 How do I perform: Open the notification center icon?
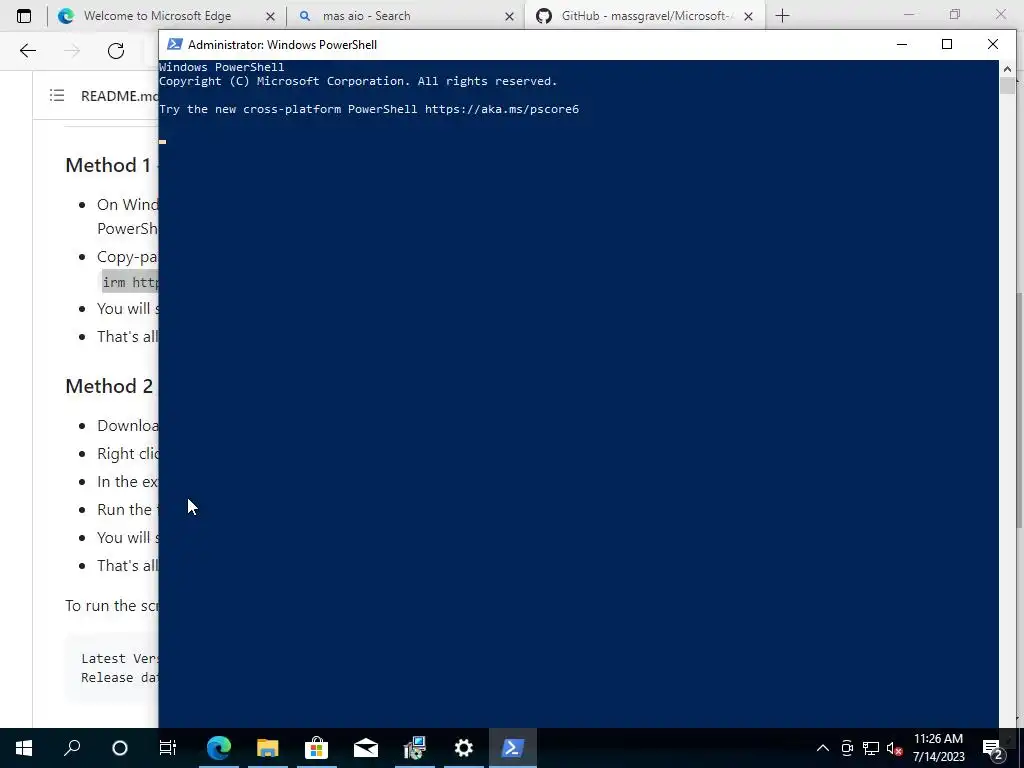pyautogui.click(x=993, y=748)
